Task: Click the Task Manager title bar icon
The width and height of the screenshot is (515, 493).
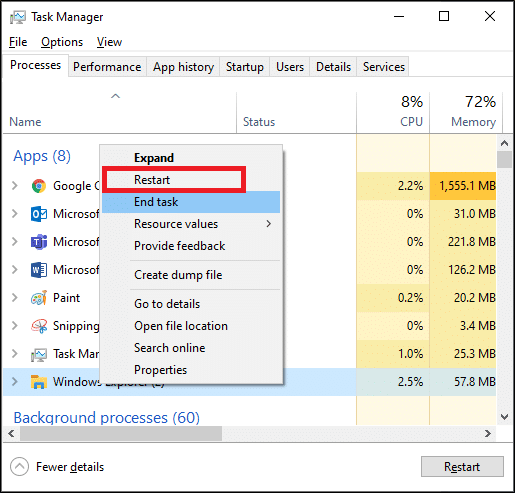Action: pos(18,17)
